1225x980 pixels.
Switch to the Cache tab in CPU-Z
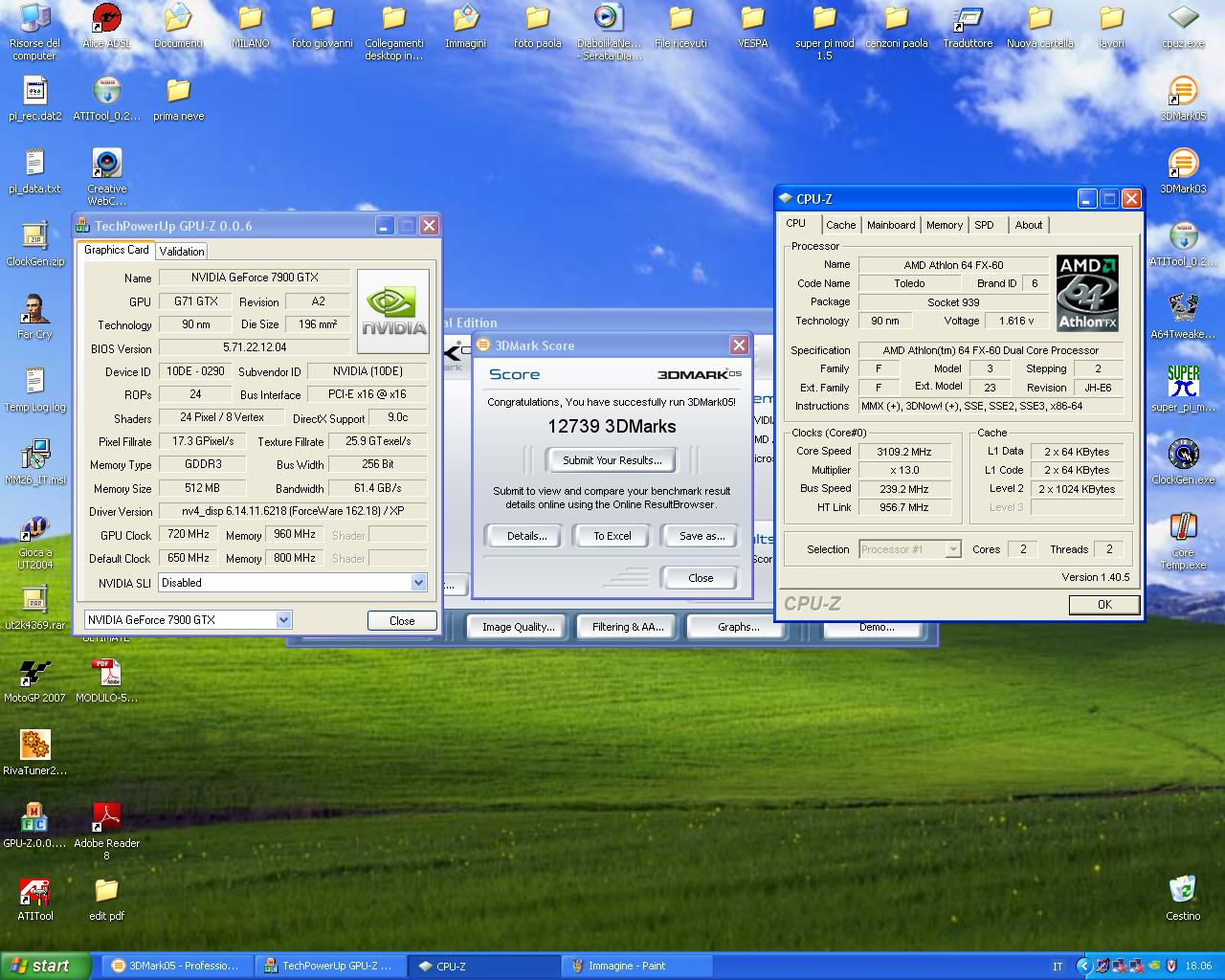(840, 225)
